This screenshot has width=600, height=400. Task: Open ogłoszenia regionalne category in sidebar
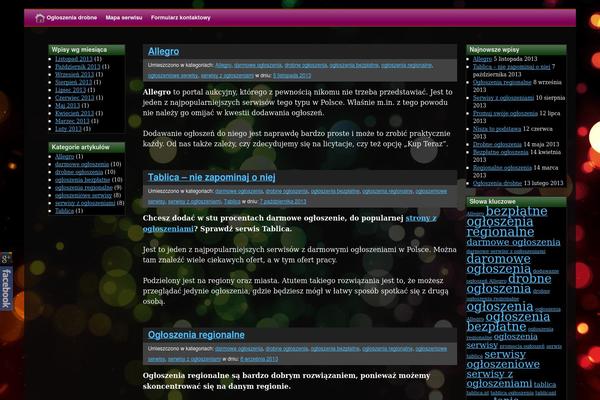(x=83, y=188)
